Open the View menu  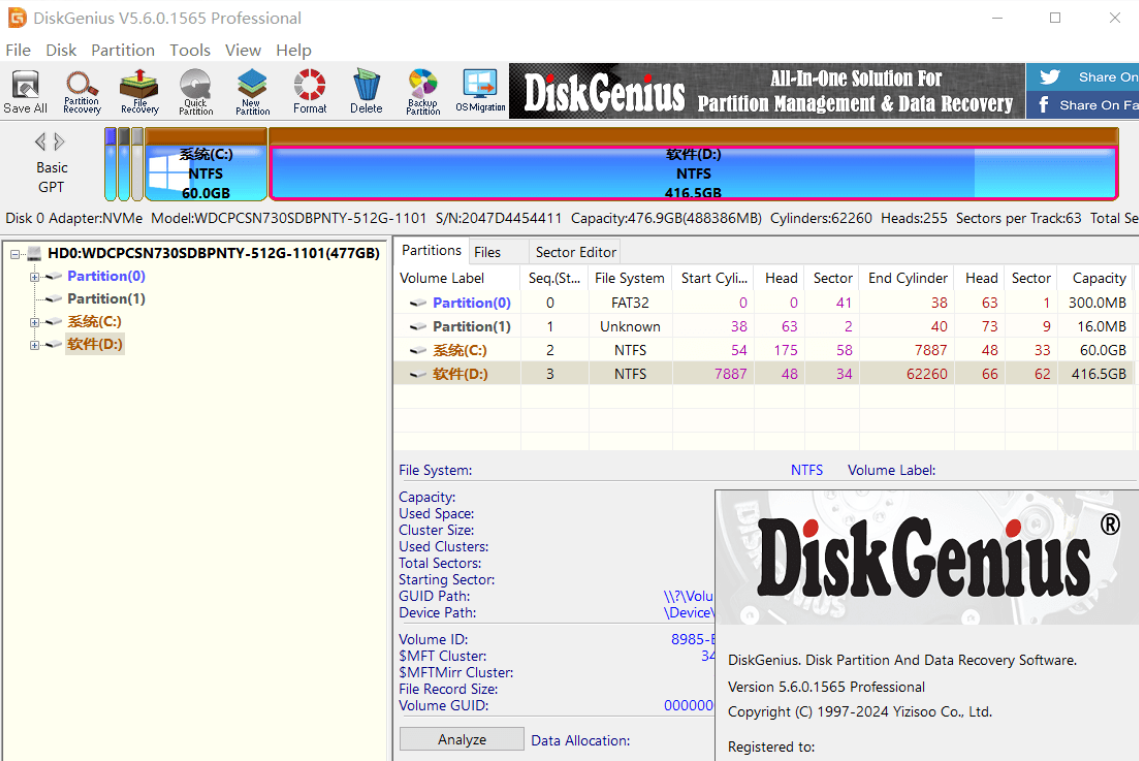243,50
